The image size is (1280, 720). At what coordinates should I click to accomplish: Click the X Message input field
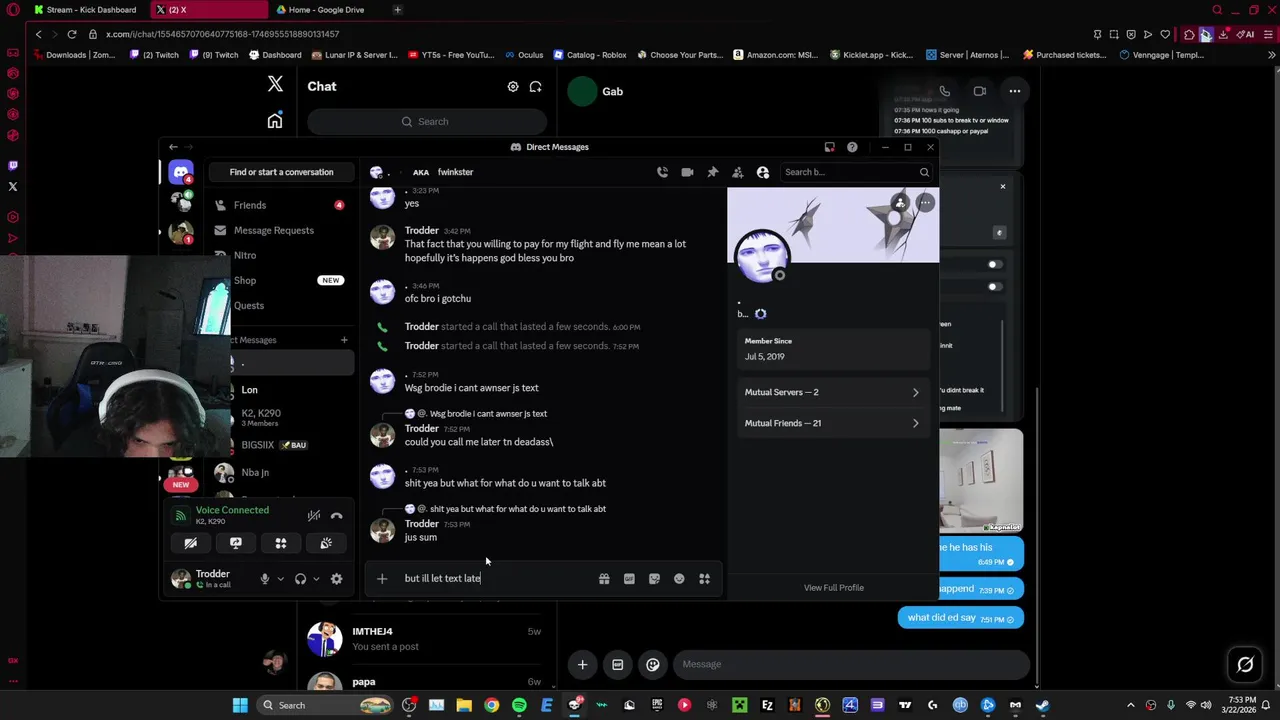(x=850, y=664)
